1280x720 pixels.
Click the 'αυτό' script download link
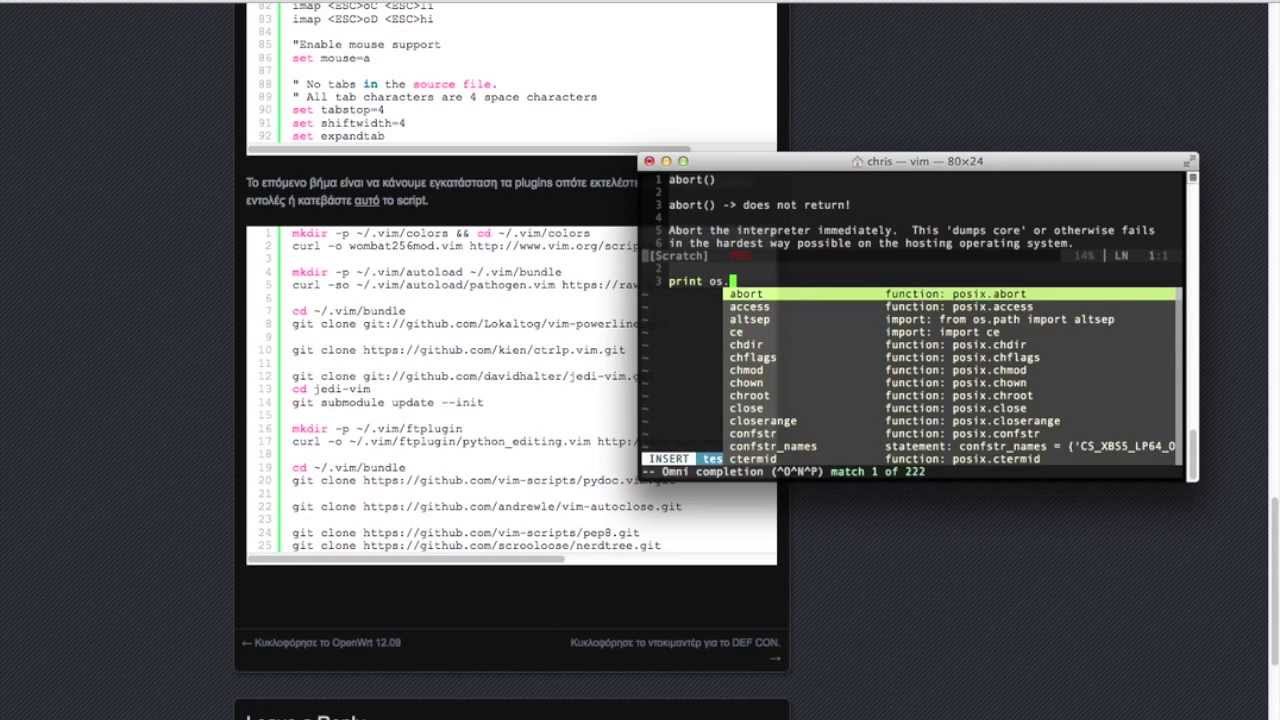367,200
